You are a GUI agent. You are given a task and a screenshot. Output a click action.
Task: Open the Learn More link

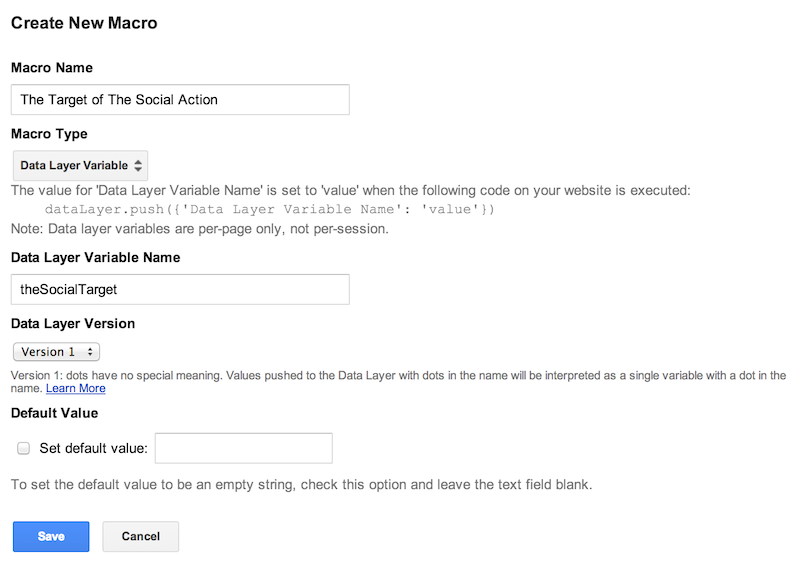click(x=76, y=388)
